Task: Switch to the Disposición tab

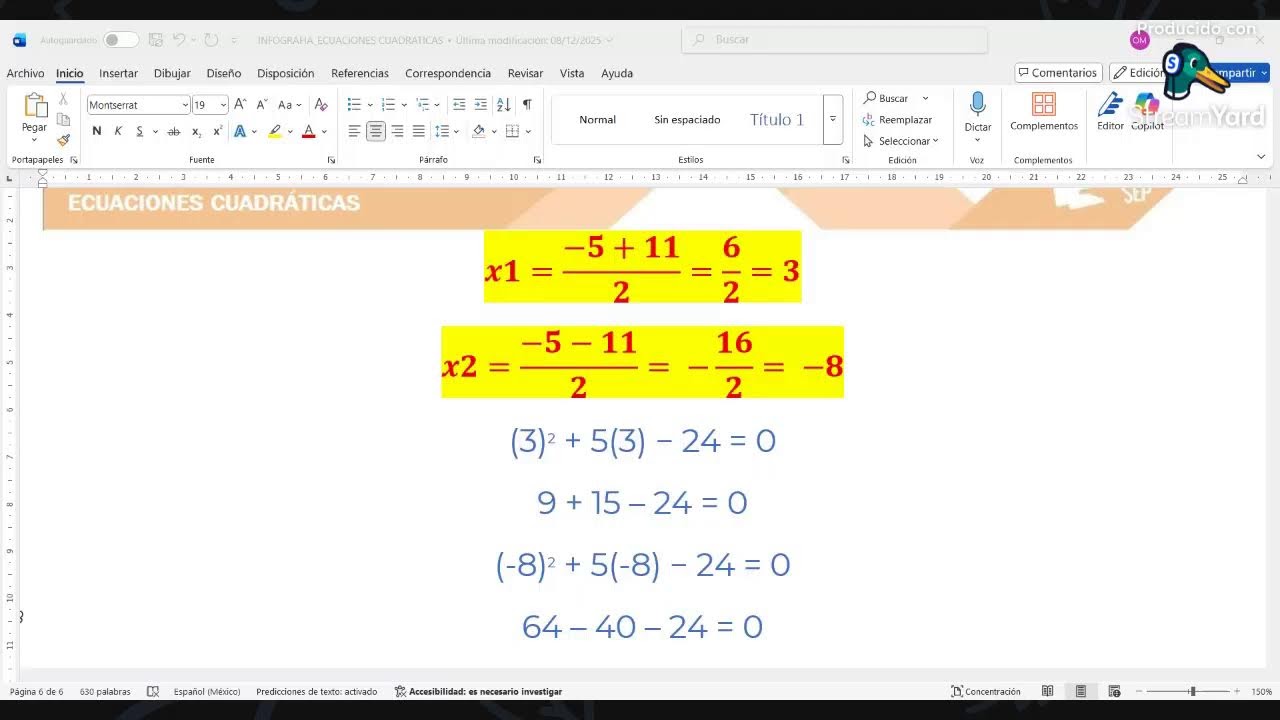Action: pyautogui.click(x=285, y=73)
